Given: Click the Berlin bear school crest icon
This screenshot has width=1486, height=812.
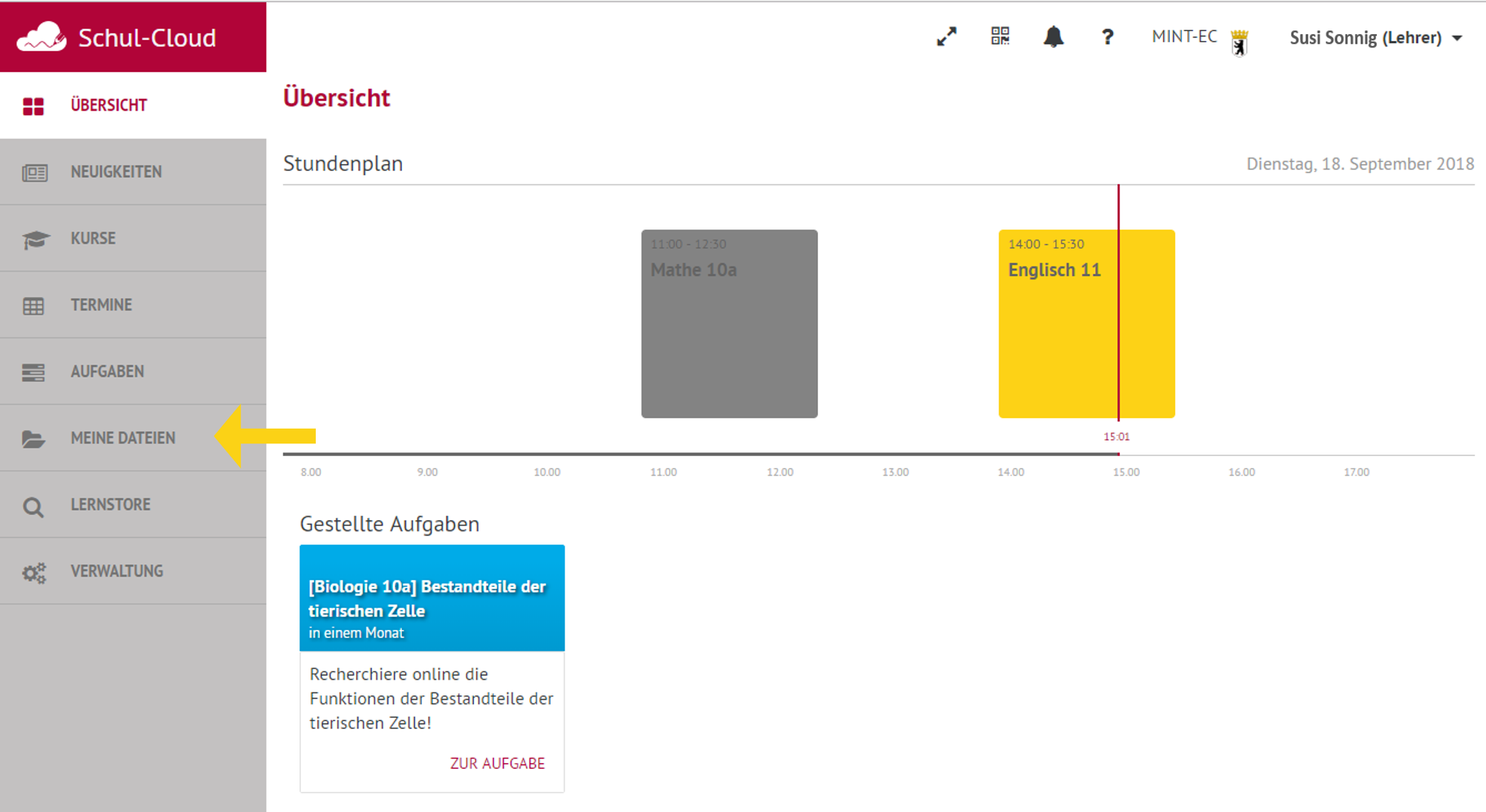Looking at the screenshot, I should pyautogui.click(x=1239, y=42).
